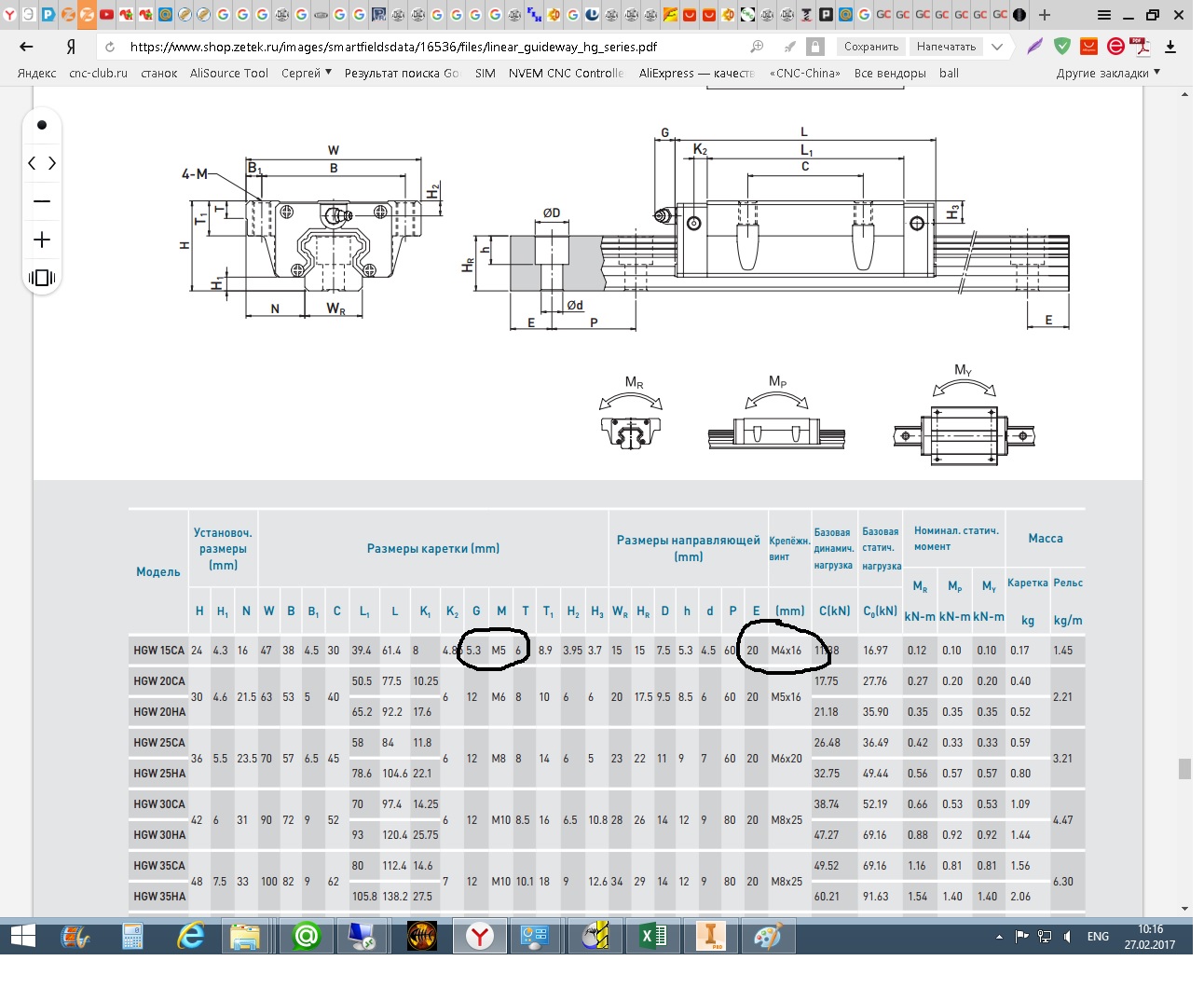Click the PDF extension icon in toolbar
This screenshot has width=1204, height=988.
pyautogui.click(x=1141, y=47)
